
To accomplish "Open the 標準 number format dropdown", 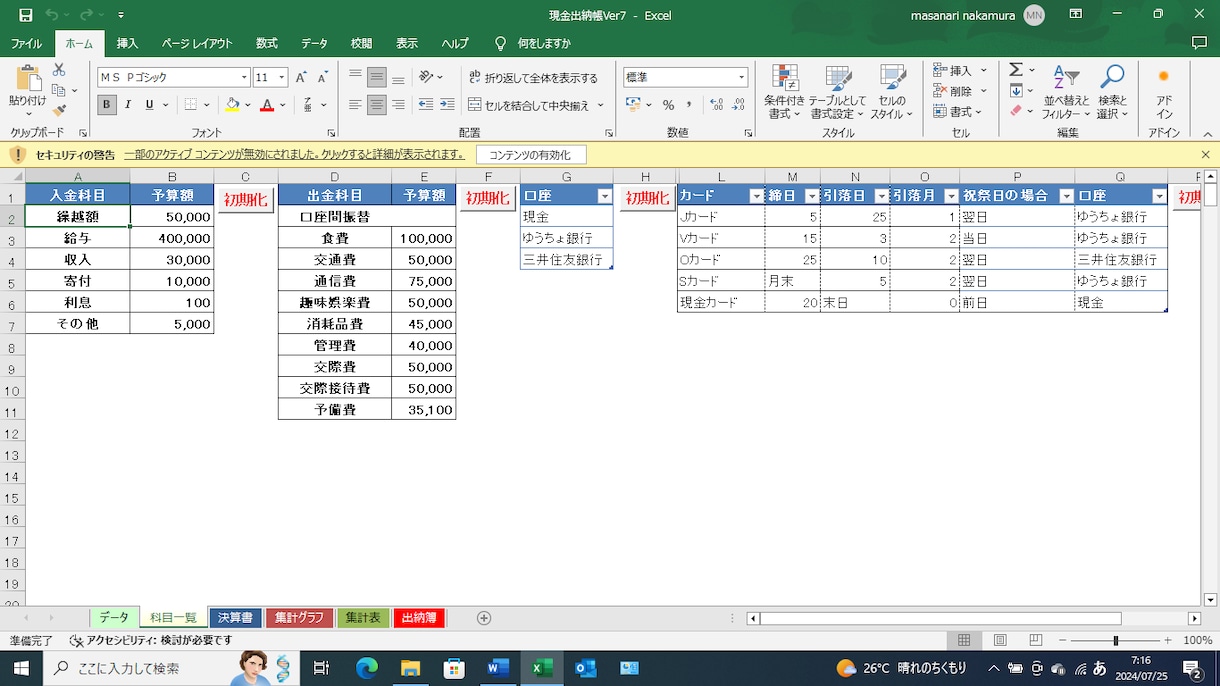I will point(742,77).
